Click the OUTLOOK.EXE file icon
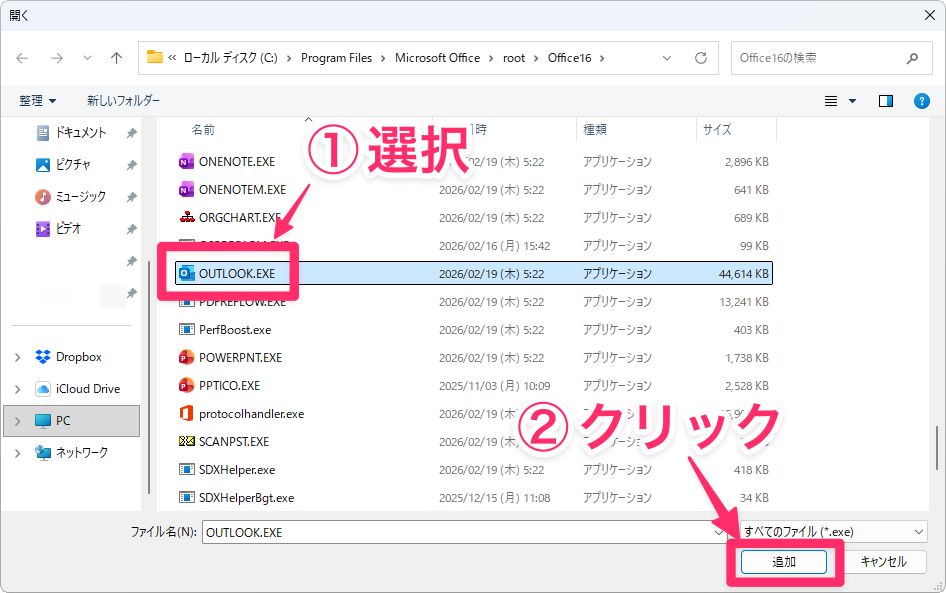The width and height of the screenshot is (946, 593). click(x=186, y=273)
